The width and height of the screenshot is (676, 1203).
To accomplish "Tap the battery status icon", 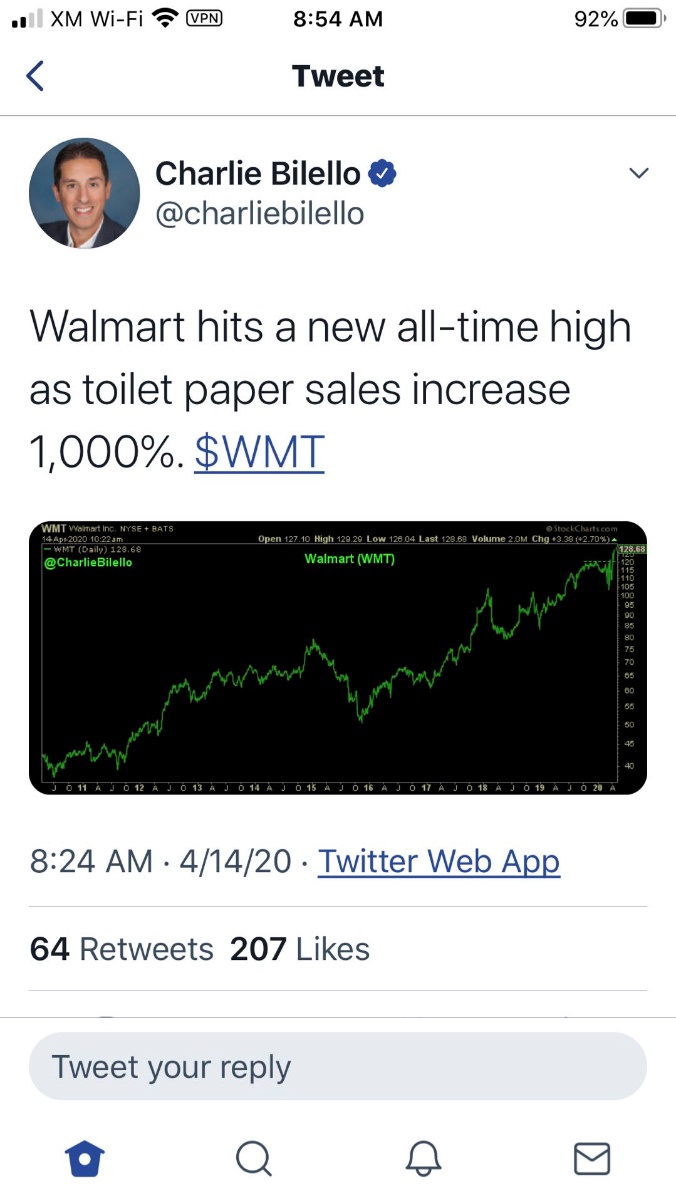I will pos(644,19).
